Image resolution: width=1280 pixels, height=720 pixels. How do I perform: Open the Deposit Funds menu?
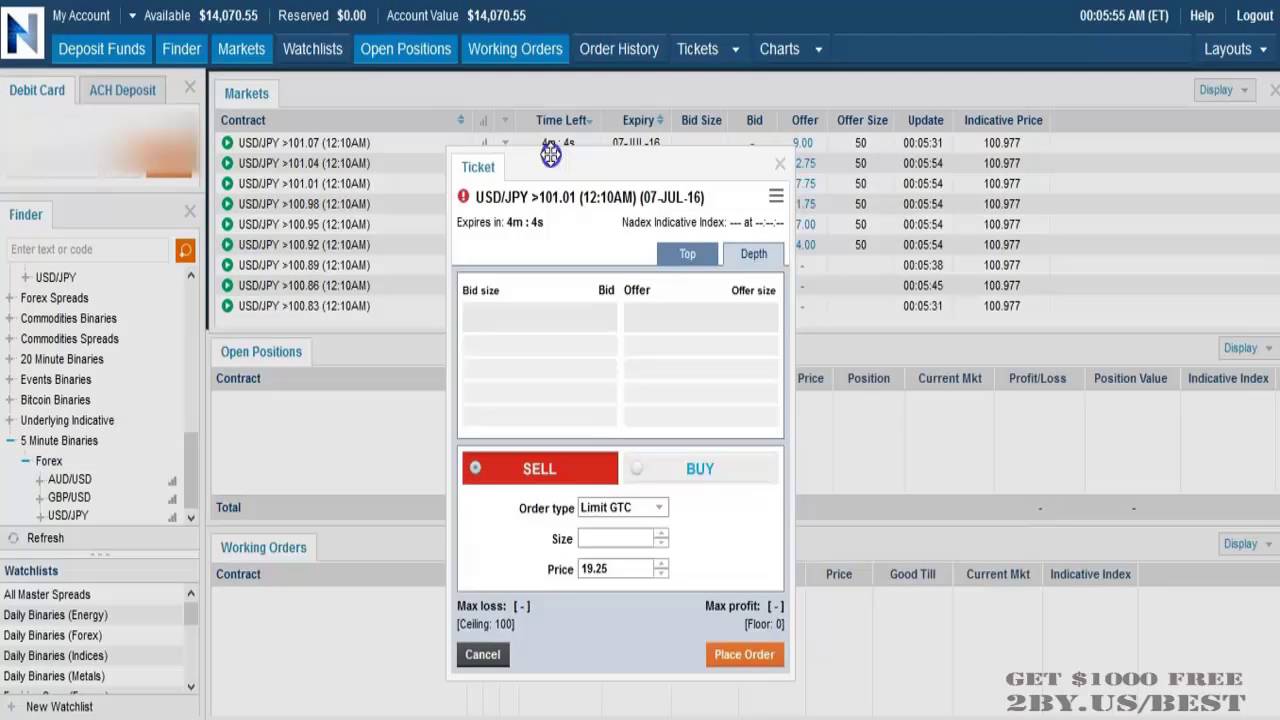(x=101, y=49)
